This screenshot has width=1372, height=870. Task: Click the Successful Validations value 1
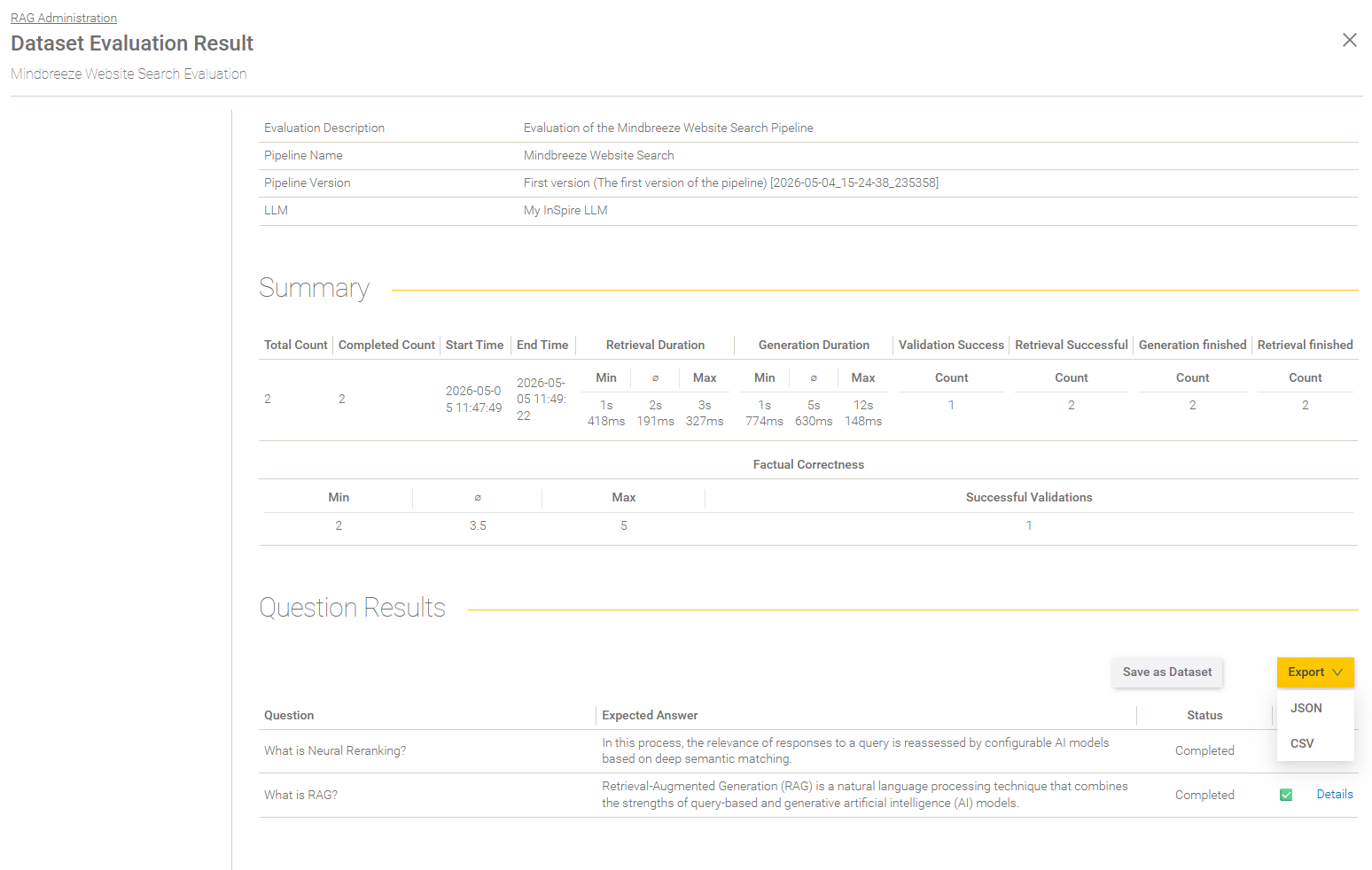click(1029, 525)
